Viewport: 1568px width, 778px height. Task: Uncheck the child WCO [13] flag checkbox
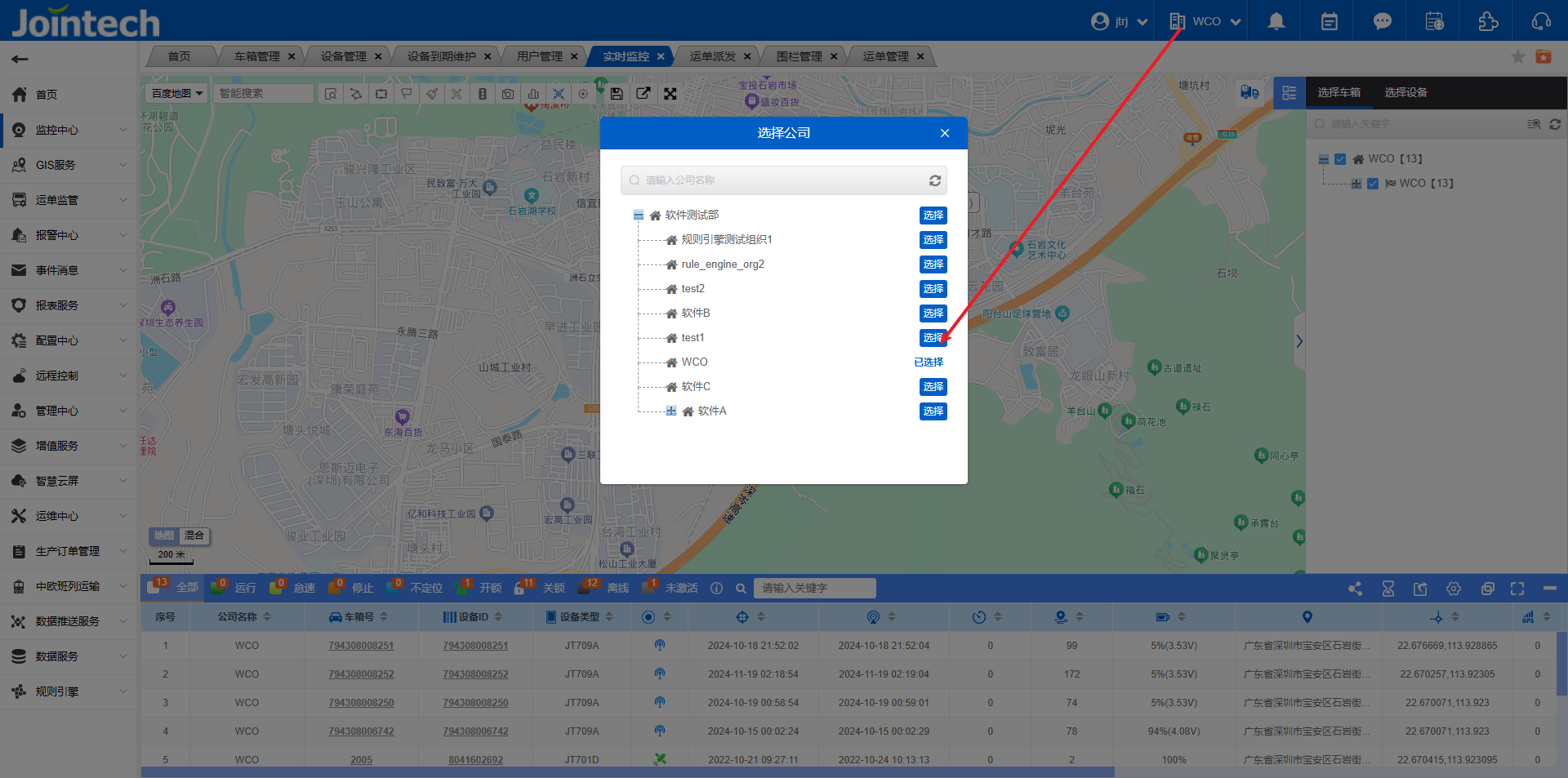1373,184
